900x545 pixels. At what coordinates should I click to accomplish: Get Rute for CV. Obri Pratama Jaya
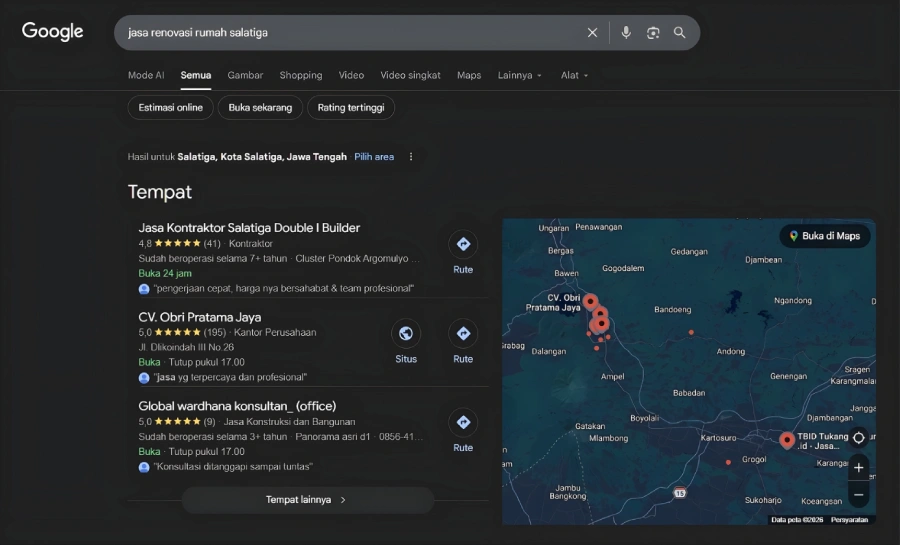(463, 342)
